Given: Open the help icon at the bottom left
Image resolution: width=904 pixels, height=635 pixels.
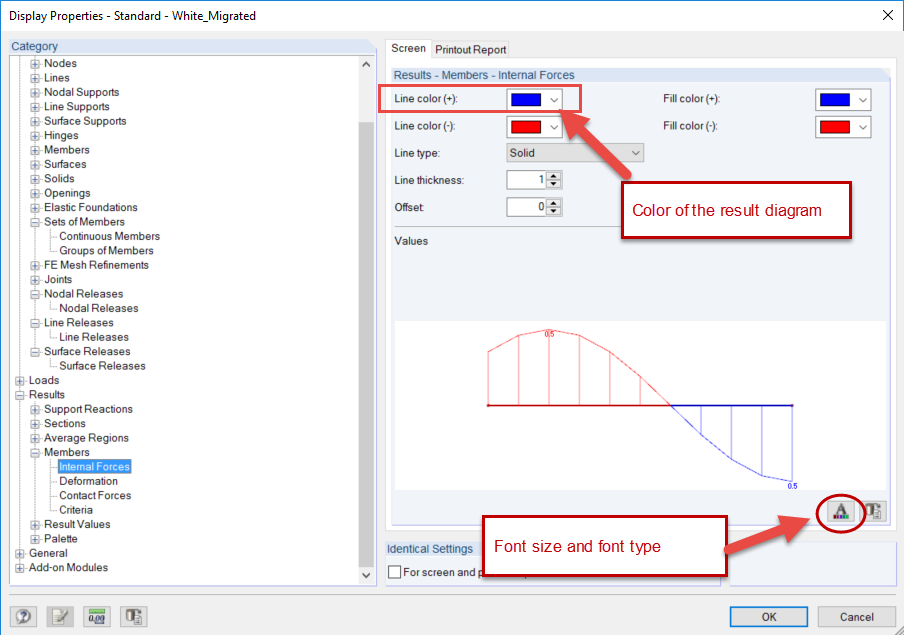Looking at the screenshot, I should 23,616.
